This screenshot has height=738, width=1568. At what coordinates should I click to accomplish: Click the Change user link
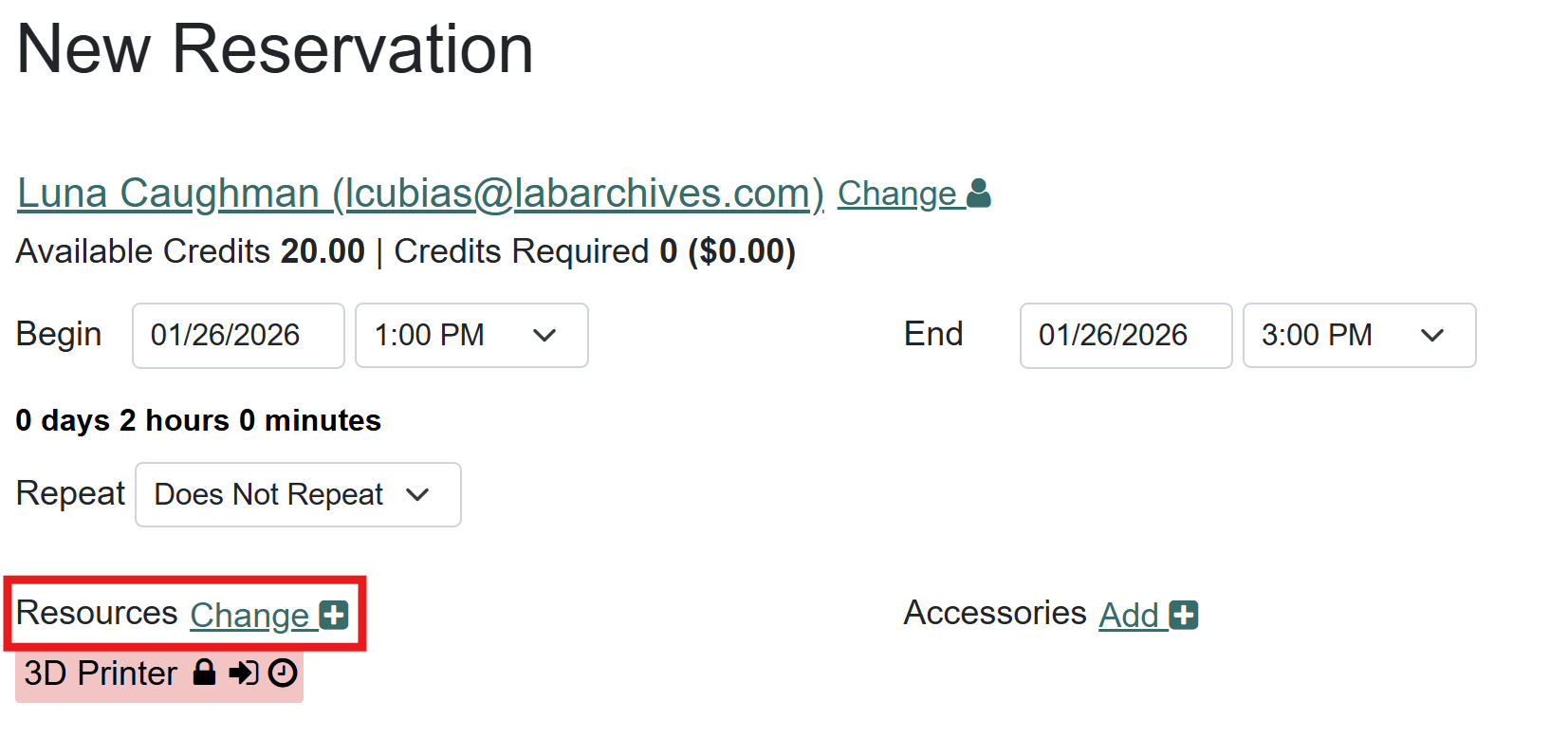point(897,194)
